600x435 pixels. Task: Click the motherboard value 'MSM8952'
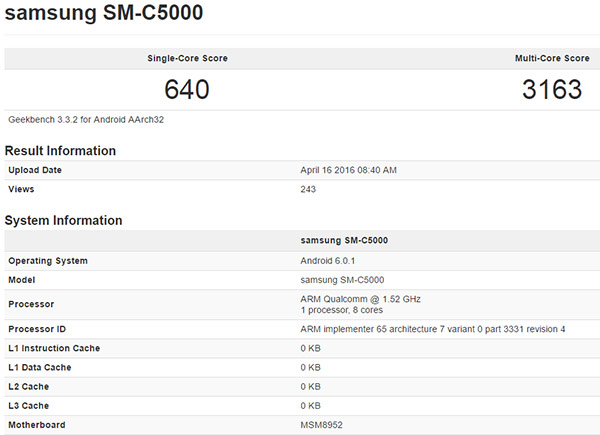321,425
